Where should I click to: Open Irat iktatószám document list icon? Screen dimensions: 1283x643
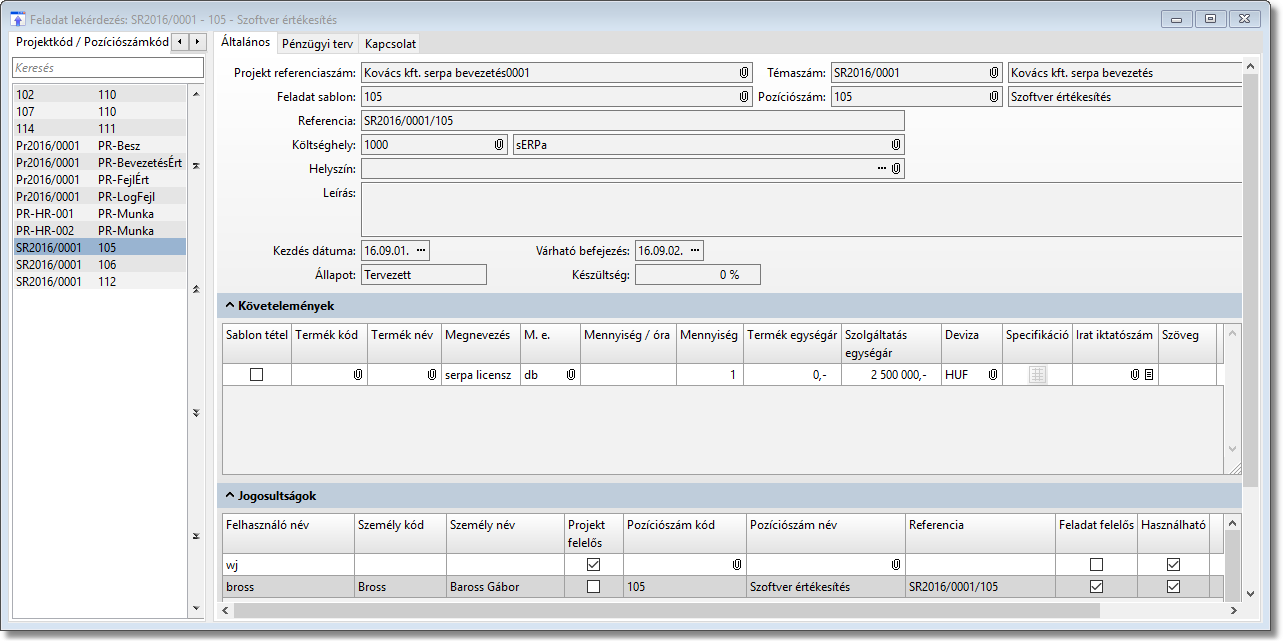(1149, 375)
